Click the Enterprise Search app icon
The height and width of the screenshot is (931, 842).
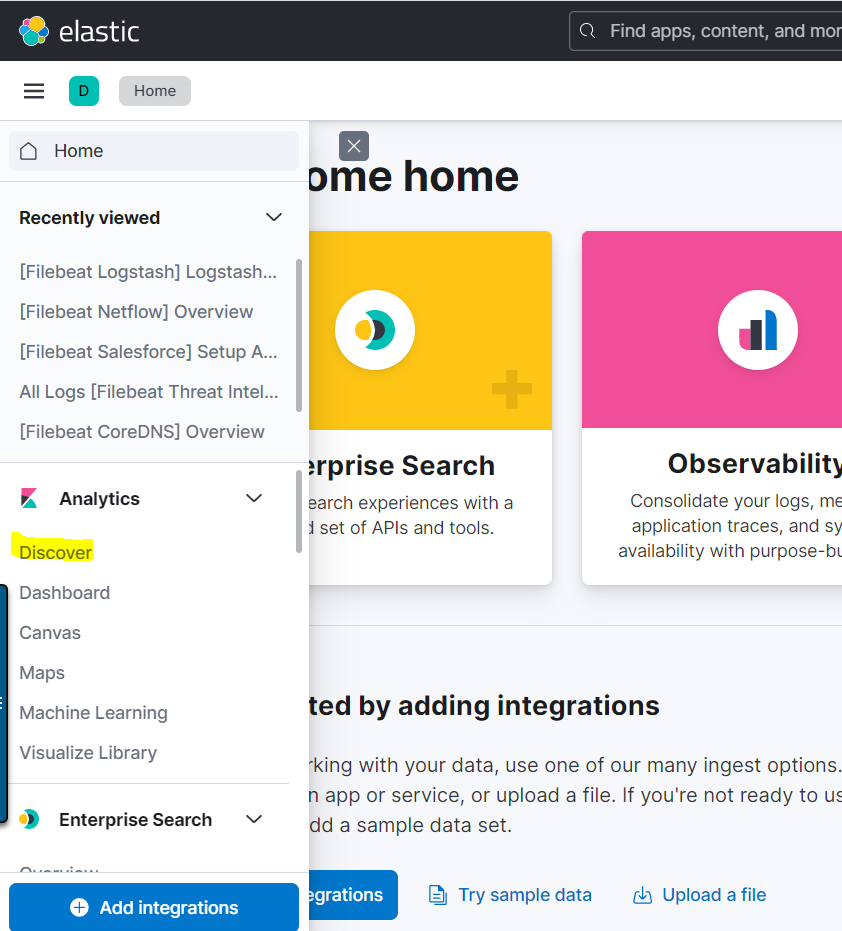coord(375,330)
